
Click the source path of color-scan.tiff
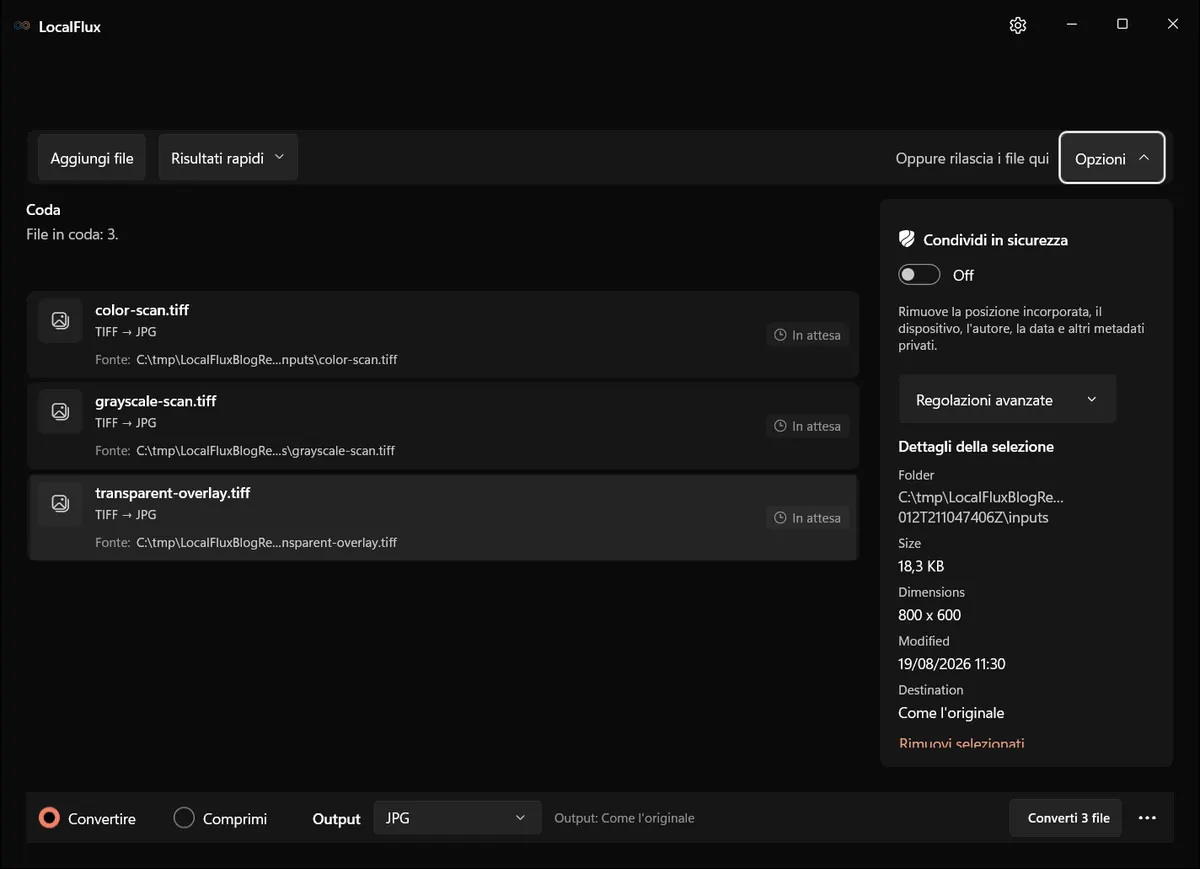pyautogui.click(x=267, y=359)
